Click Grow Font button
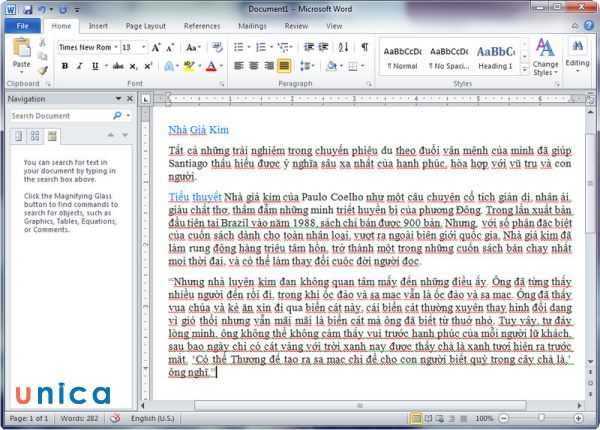 click(x=156, y=47)
